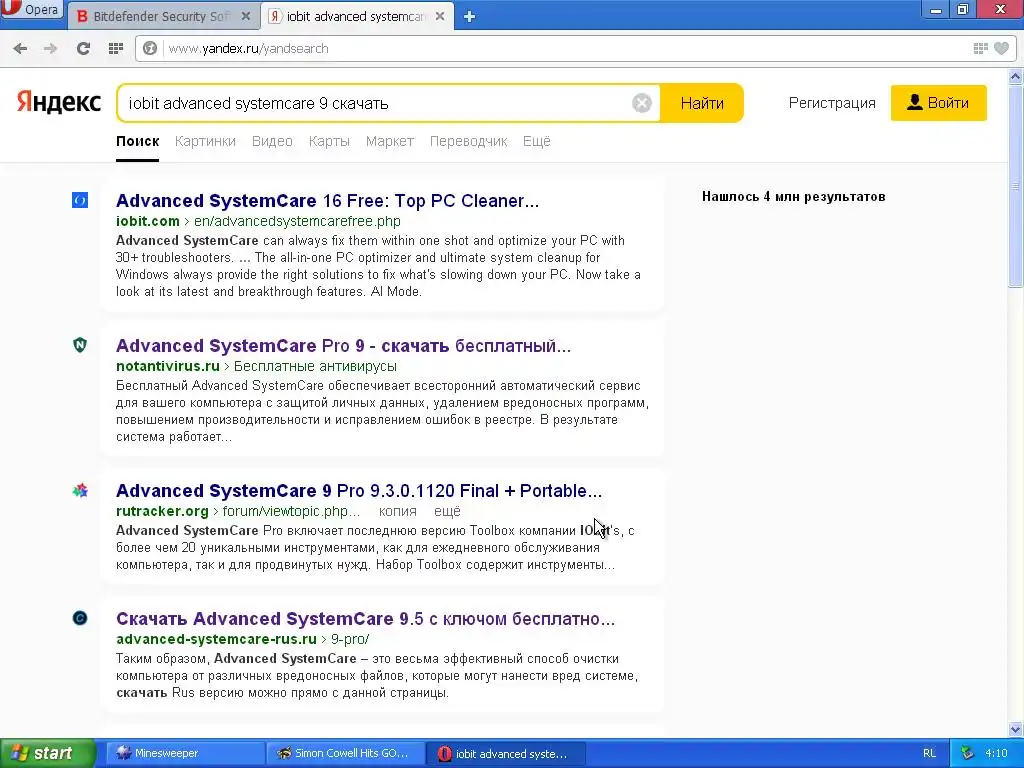
Task: Switch to the Видео tab
Action: point(272,141)
